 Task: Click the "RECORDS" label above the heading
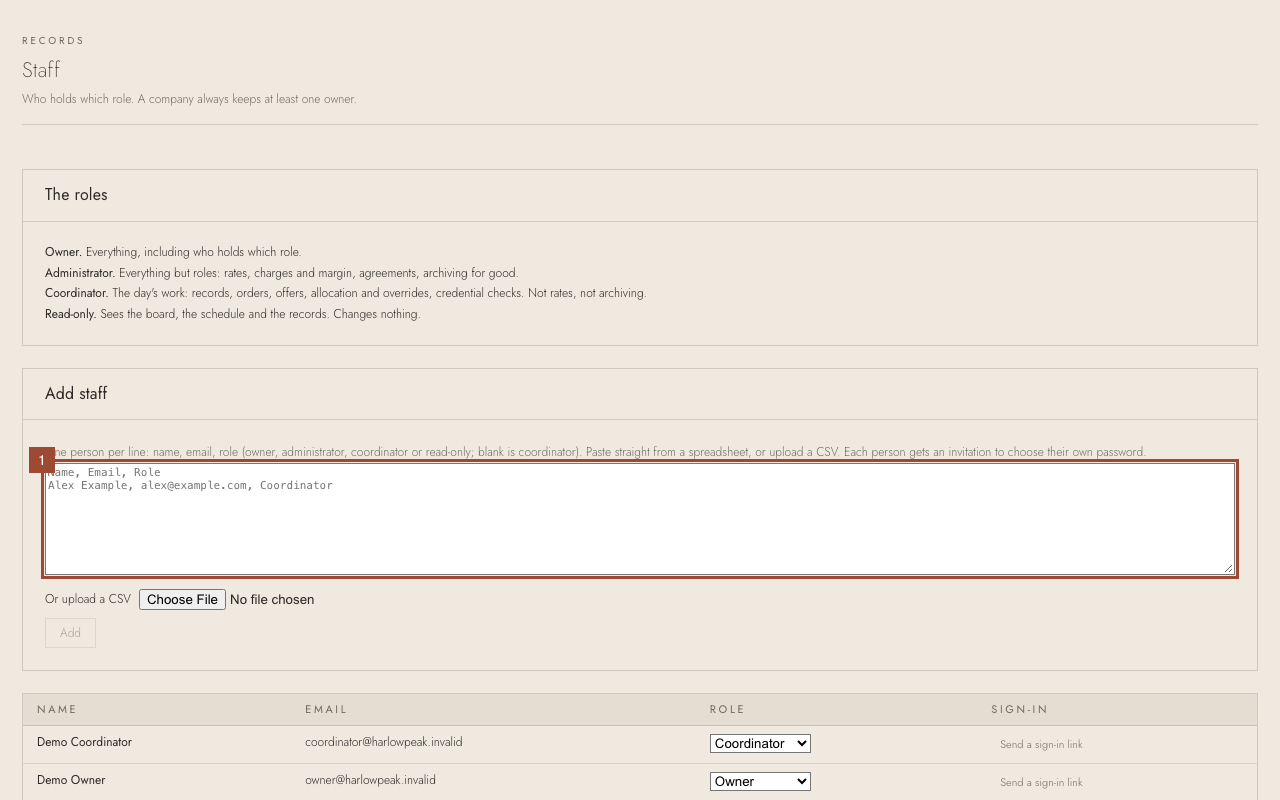click(53, 41)
